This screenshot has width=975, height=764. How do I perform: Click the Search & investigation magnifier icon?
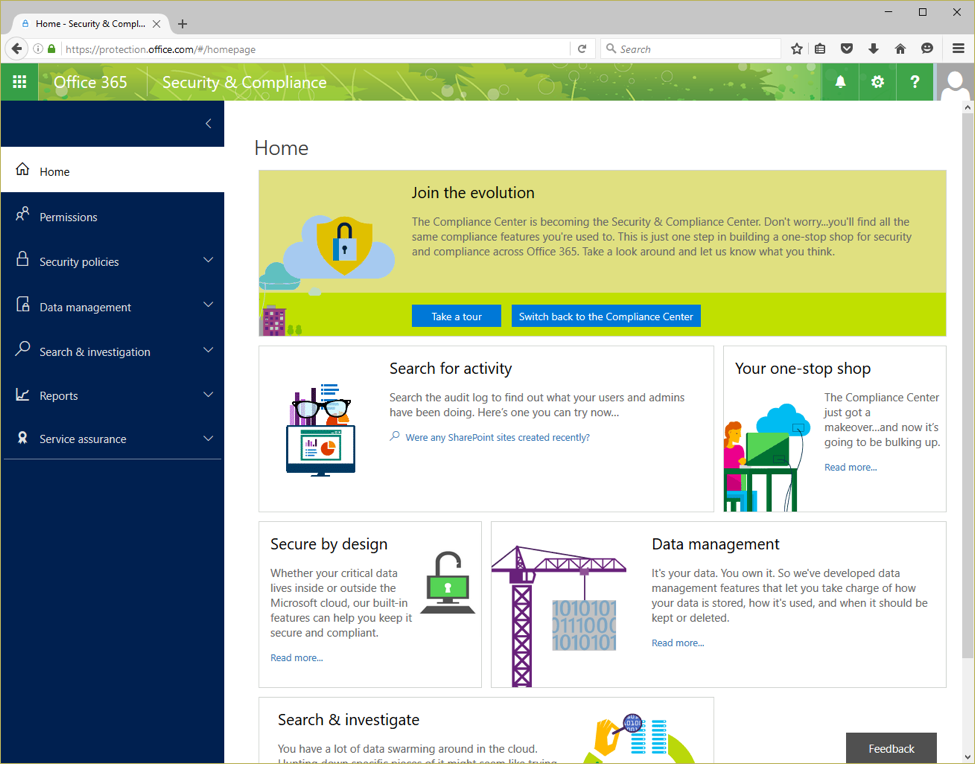pos(22,349)
